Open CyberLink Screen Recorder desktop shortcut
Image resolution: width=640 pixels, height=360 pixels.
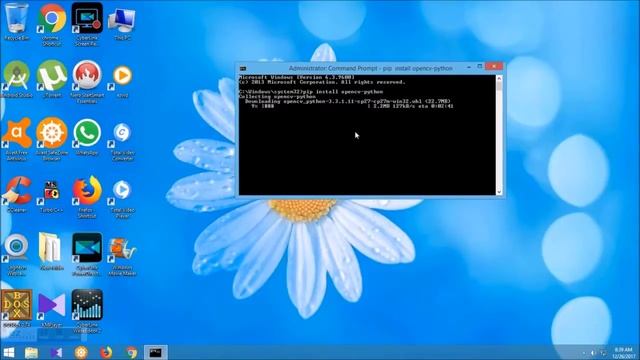point(87,24)
